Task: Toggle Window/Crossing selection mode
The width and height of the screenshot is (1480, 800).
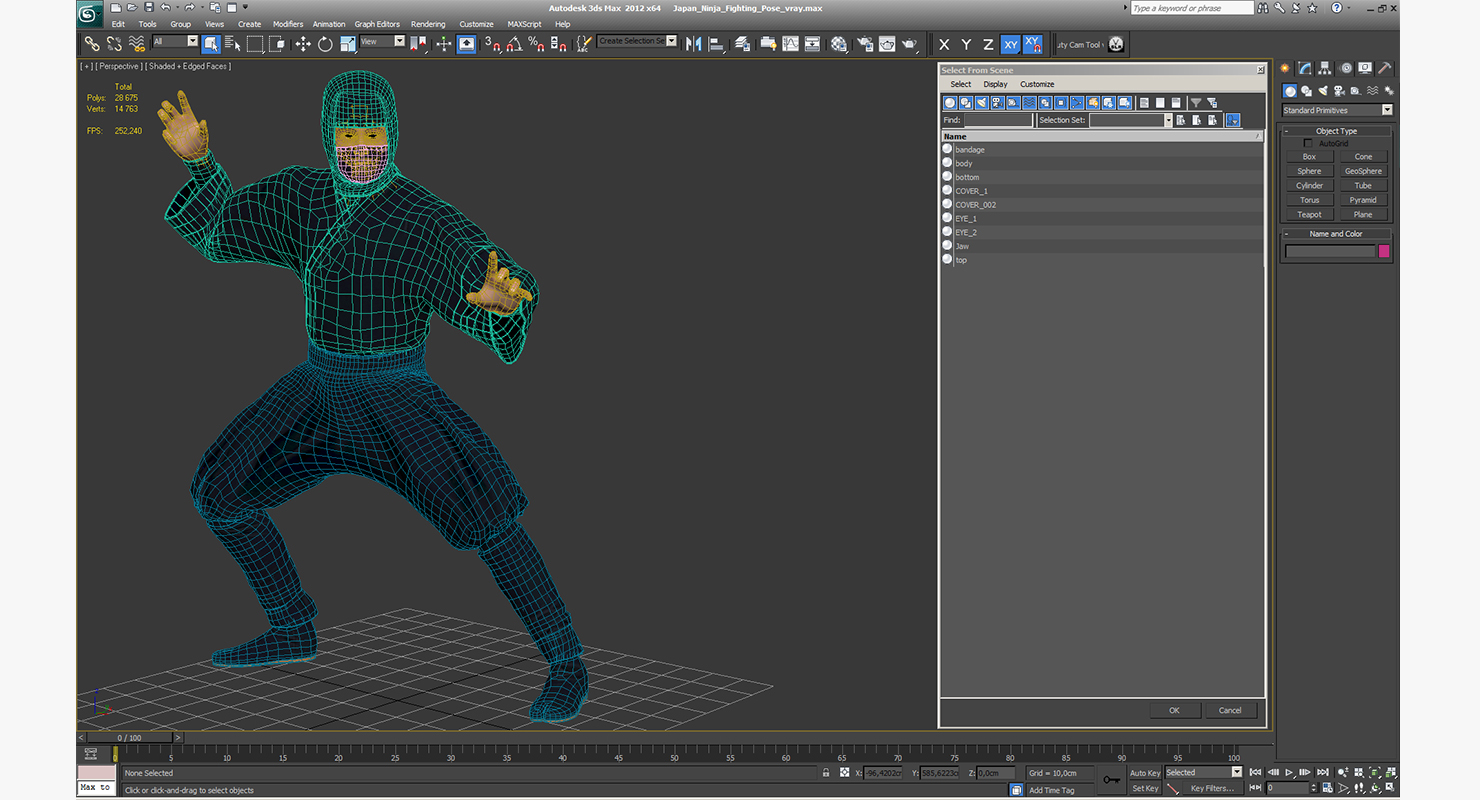Action: [x=277, y=44]
